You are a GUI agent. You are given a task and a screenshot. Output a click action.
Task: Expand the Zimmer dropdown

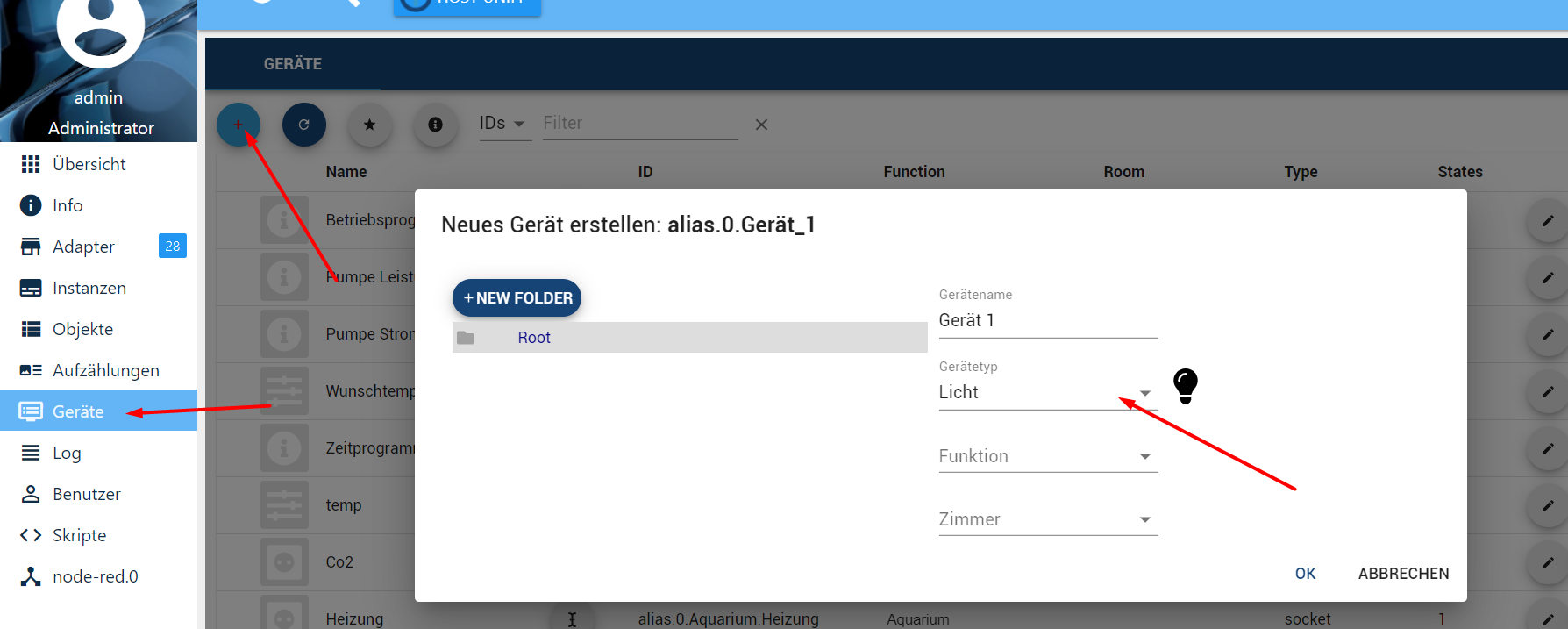(x=1047, y=519)
